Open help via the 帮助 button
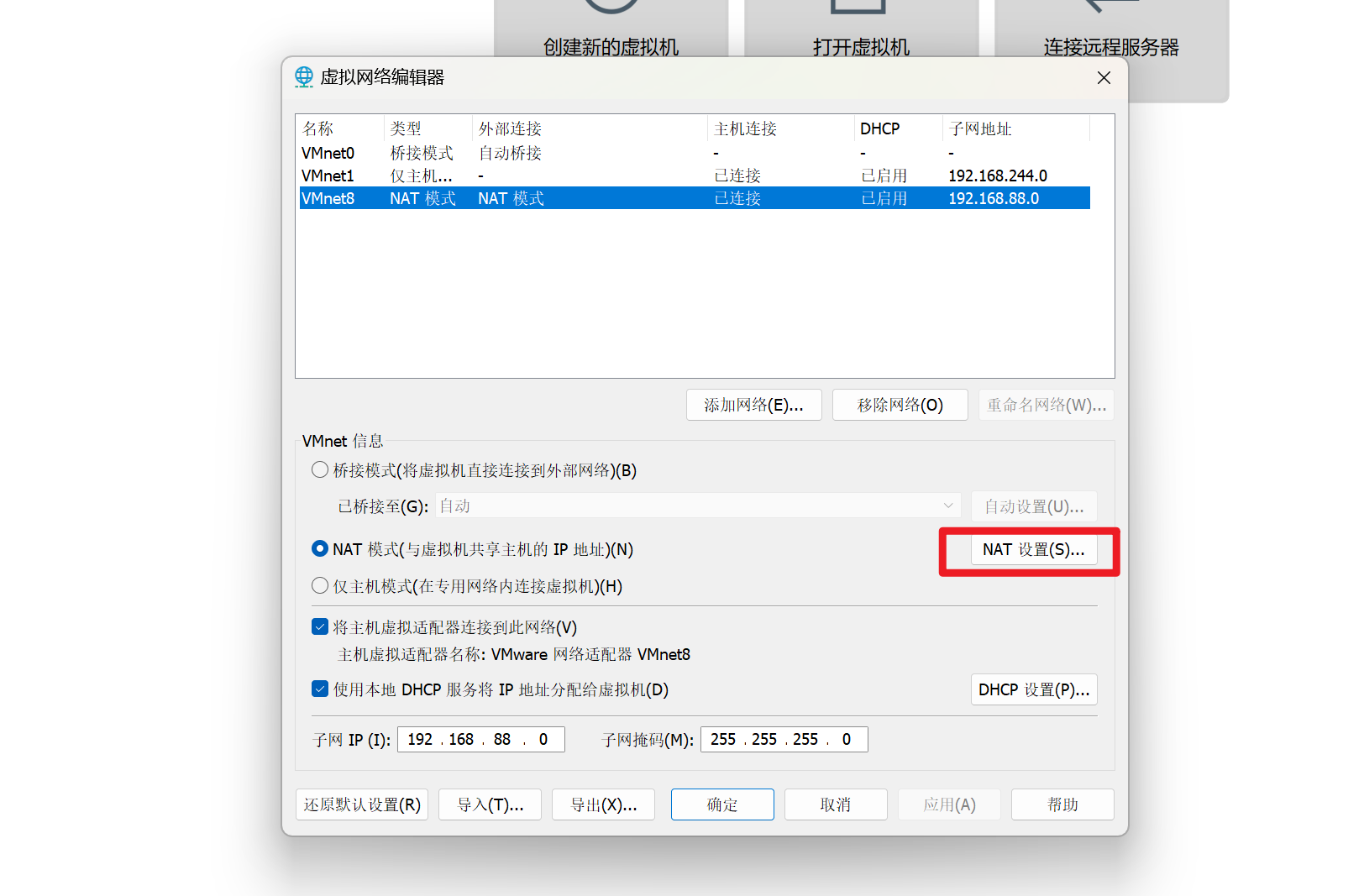This screenshot has width=1364, height=896. click(1062, 804)
